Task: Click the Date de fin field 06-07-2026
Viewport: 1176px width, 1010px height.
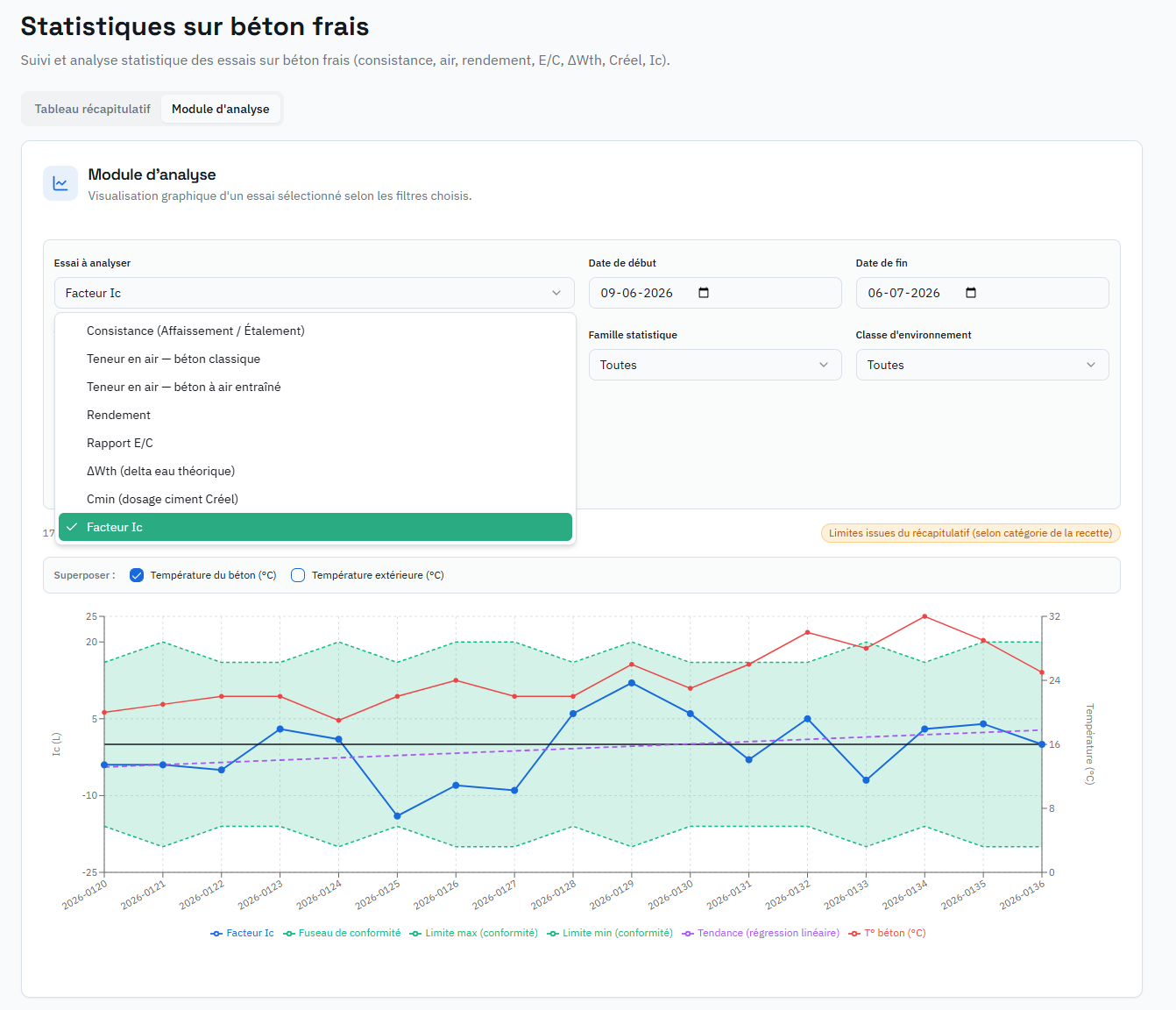Action: [982, 293]
